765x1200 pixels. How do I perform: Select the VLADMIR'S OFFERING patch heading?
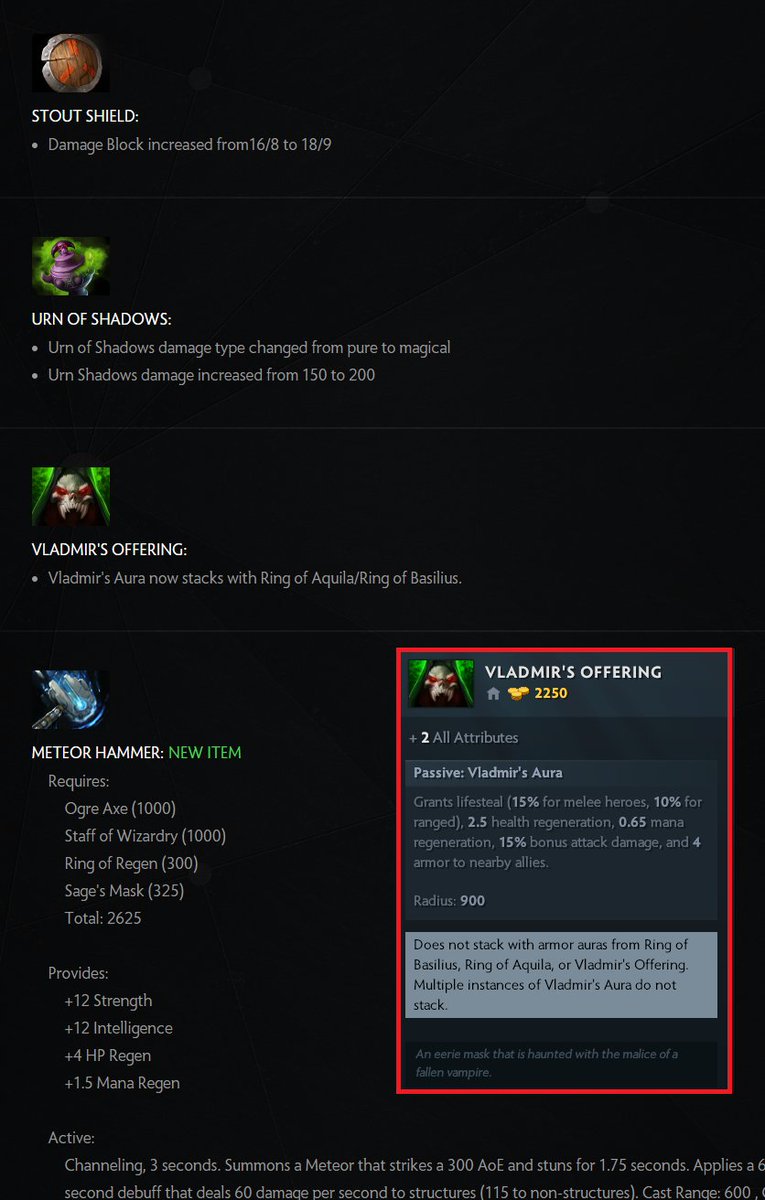(x=109, y=550)
